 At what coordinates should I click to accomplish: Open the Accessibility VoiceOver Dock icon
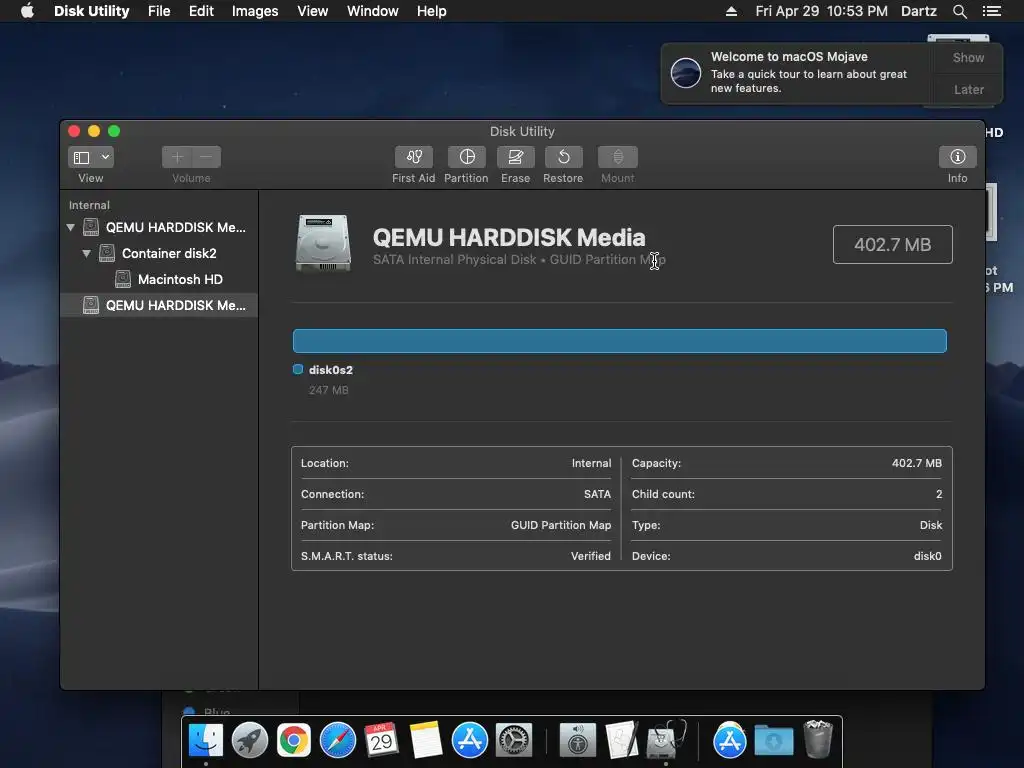tap(577, 740)
